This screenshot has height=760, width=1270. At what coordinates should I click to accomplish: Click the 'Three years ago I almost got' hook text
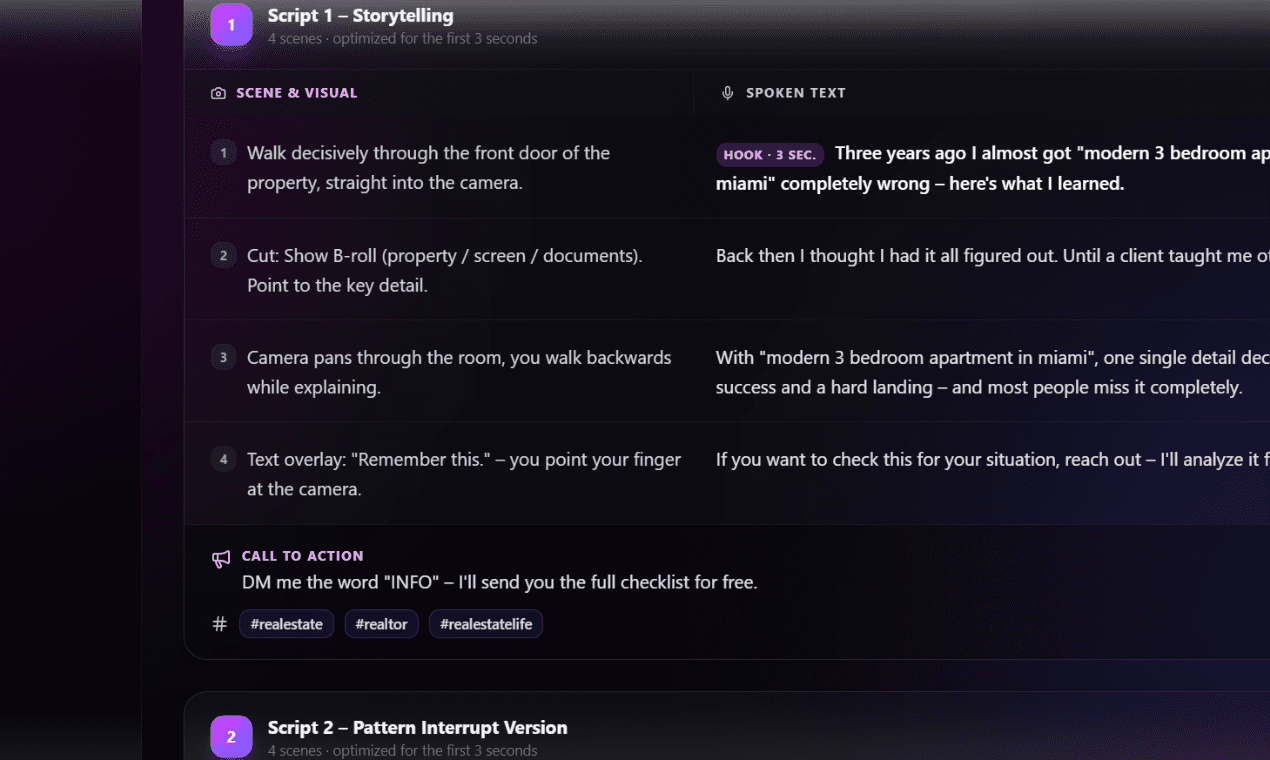(x=993, y=169)
